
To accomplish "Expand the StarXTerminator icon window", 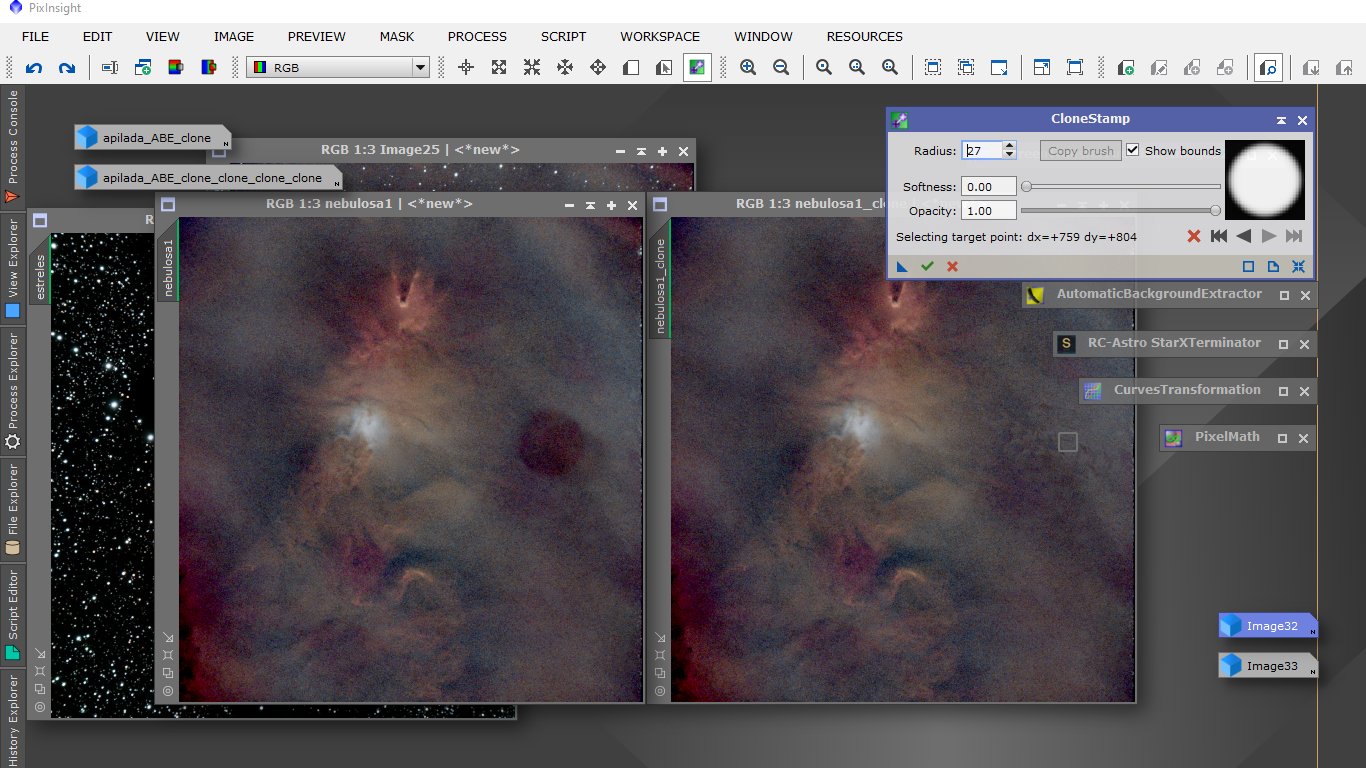I will [x=1283, y=344].
